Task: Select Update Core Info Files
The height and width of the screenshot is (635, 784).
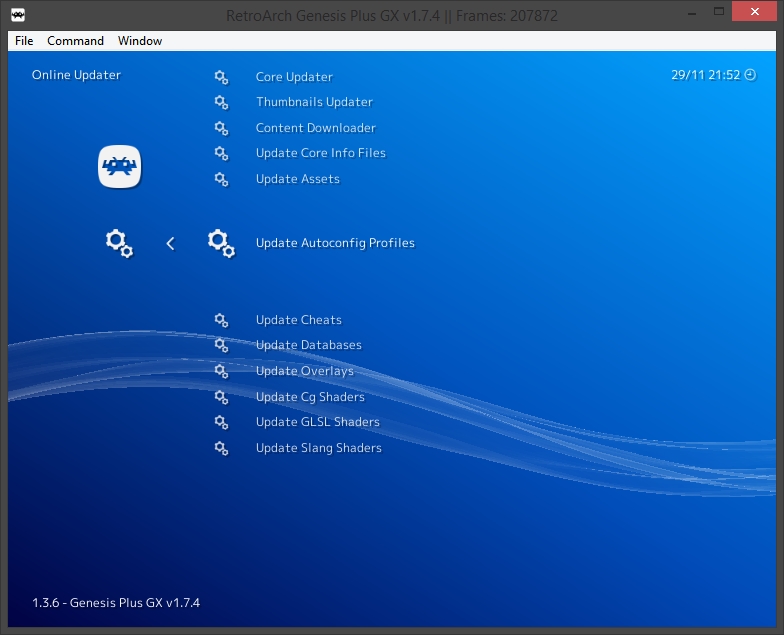Action: tap(320, 153)
